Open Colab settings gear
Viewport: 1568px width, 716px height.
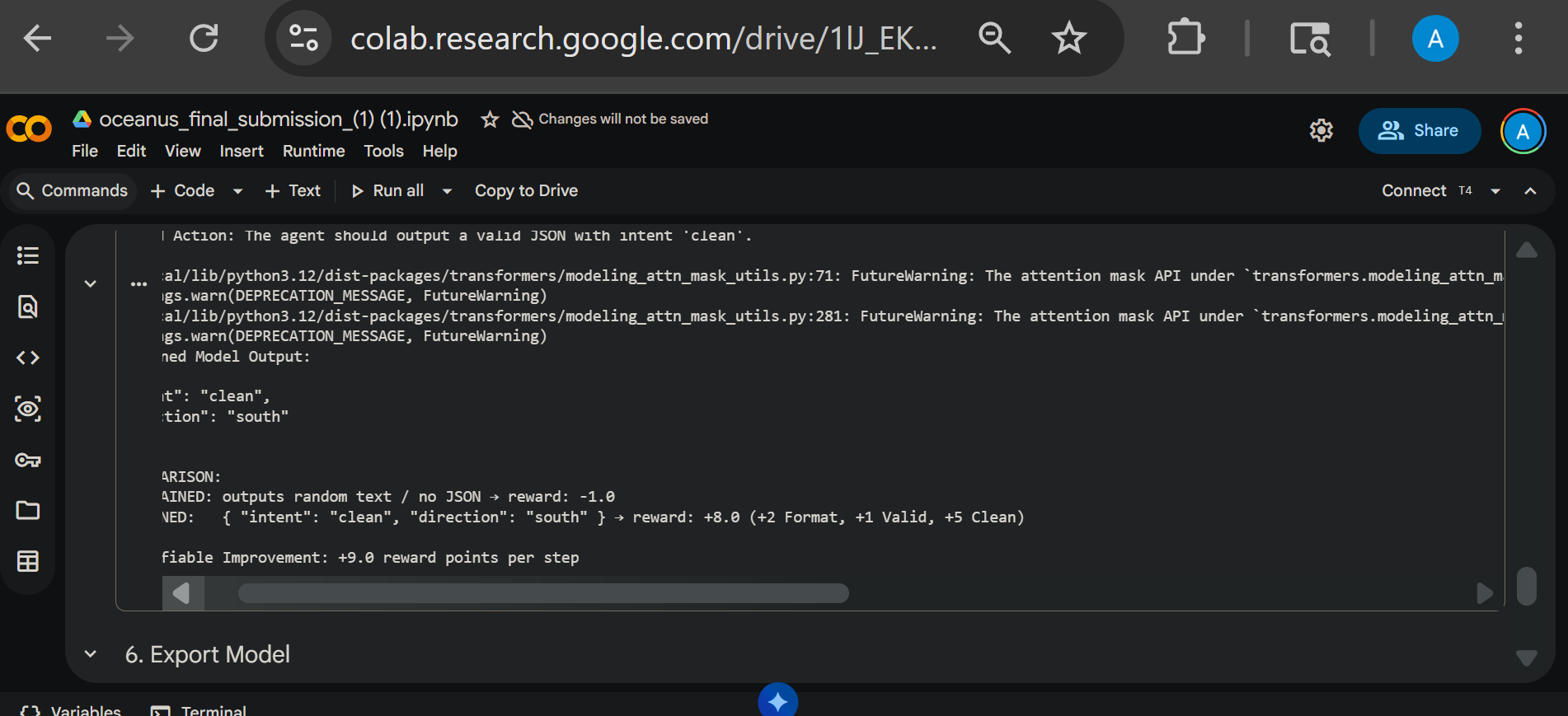pos(1322,130)
